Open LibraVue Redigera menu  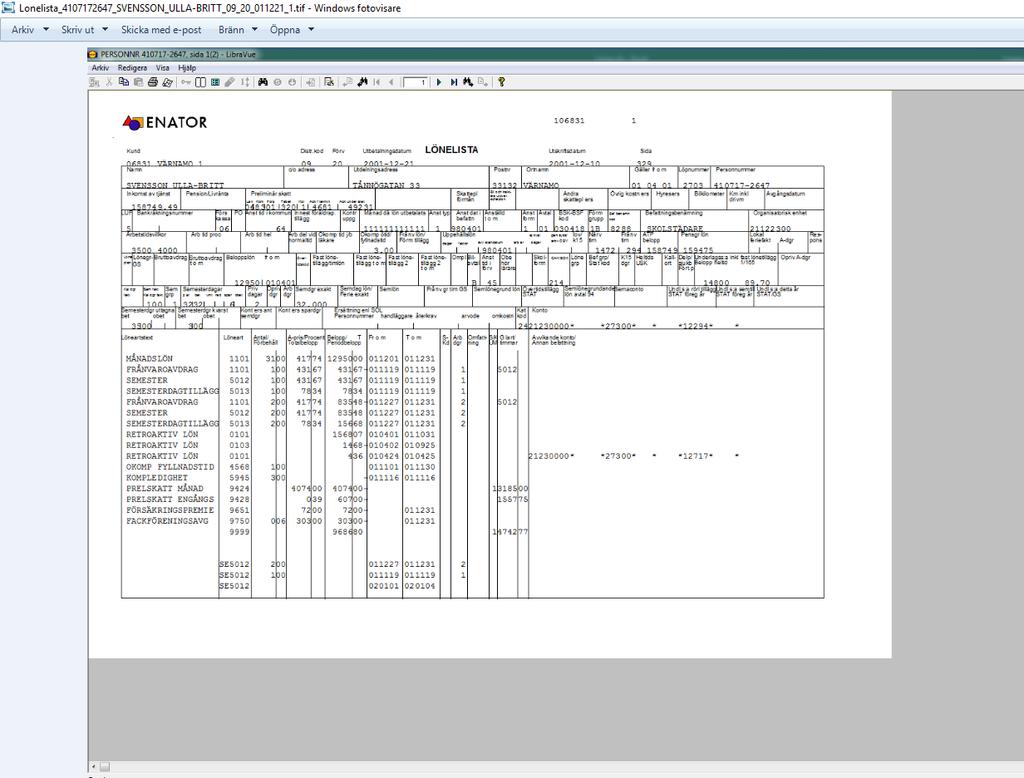coord(132,67)
